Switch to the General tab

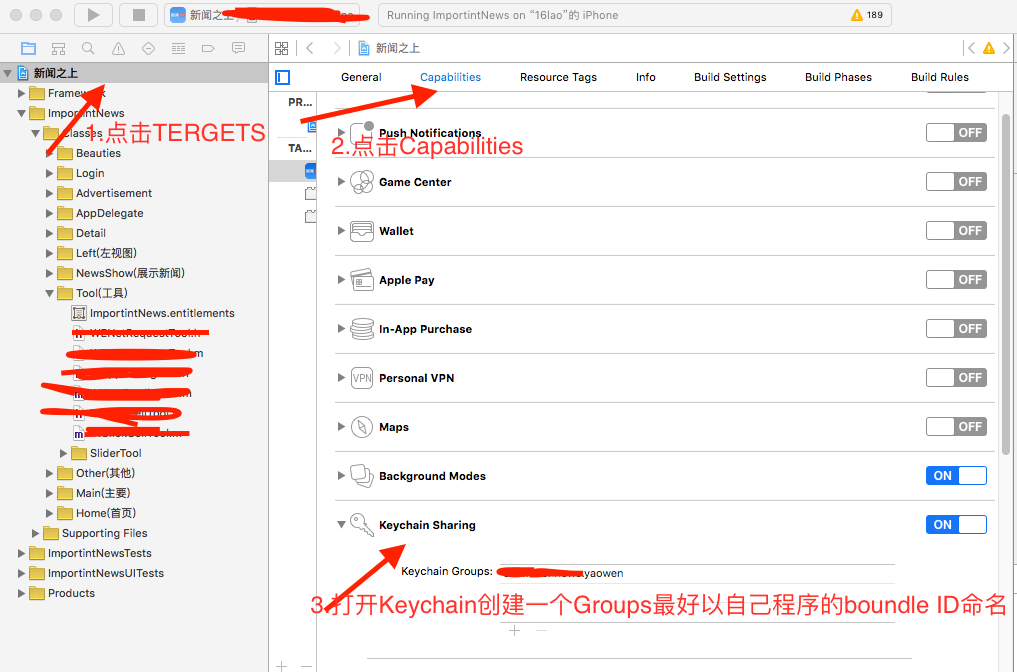coord(361,77)
